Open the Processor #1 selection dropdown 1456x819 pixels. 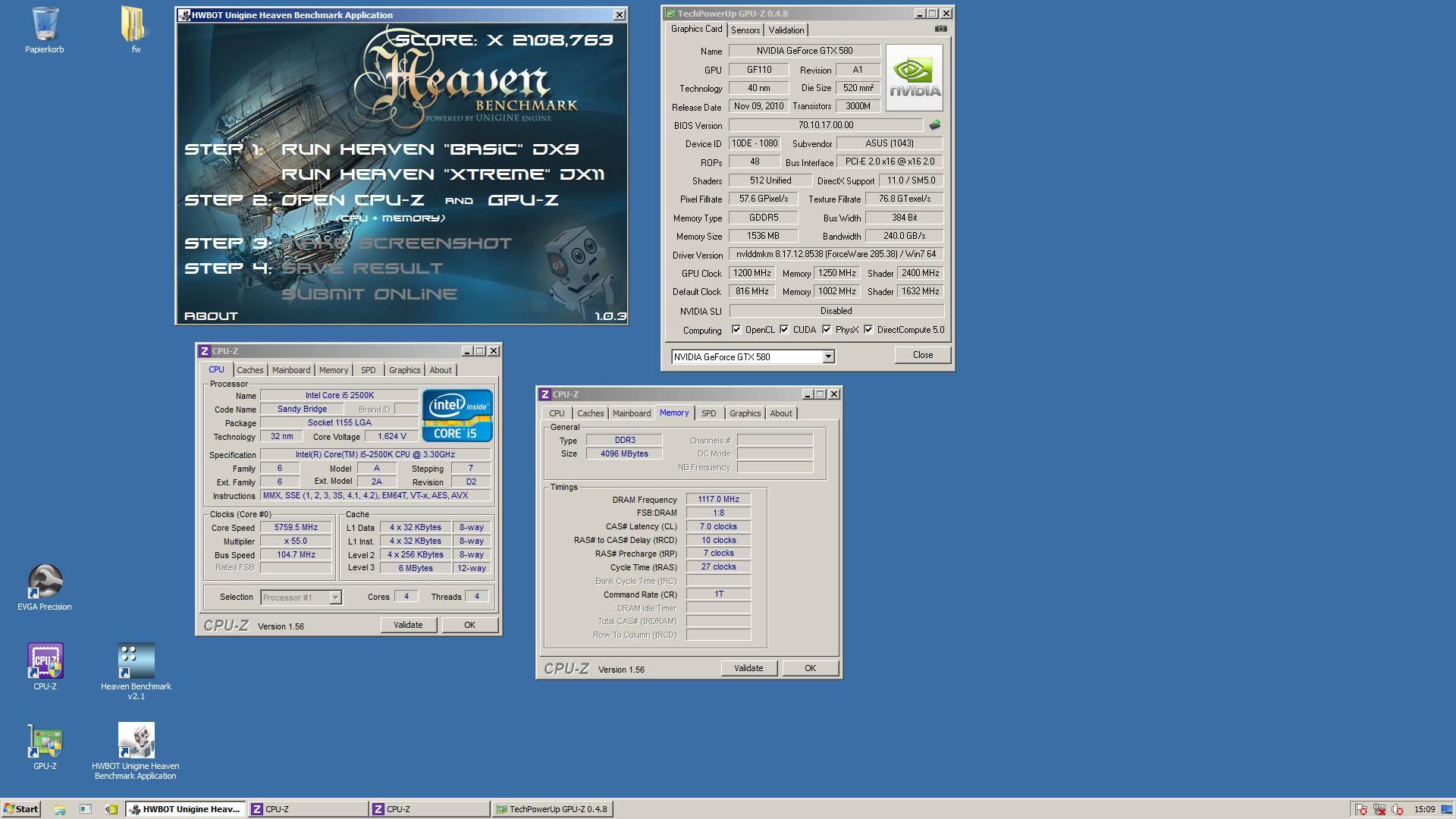coord(335,598)
